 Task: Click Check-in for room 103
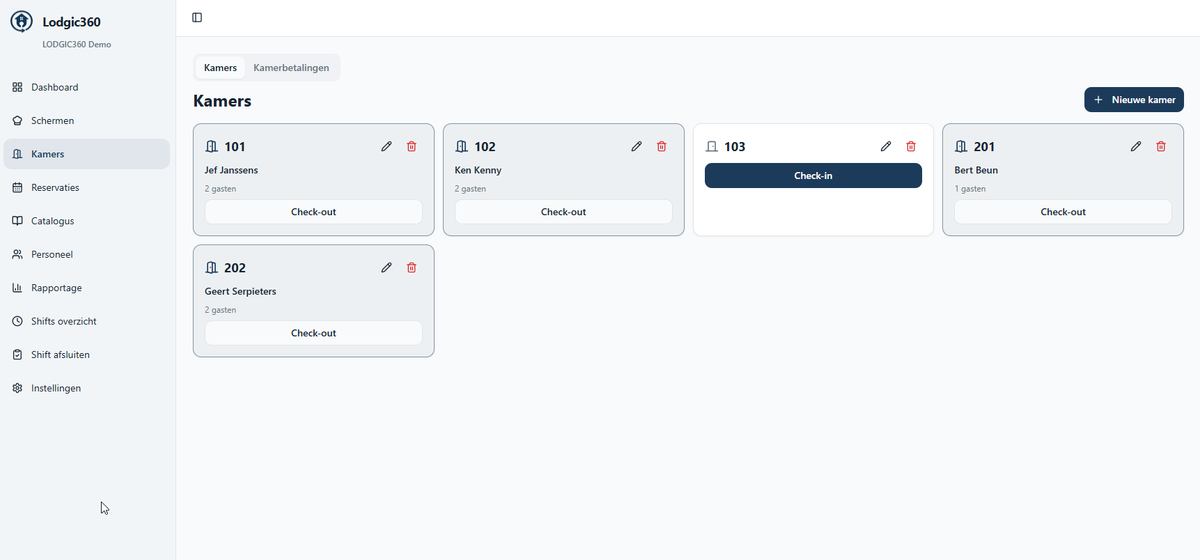click(x=813, y=176)
